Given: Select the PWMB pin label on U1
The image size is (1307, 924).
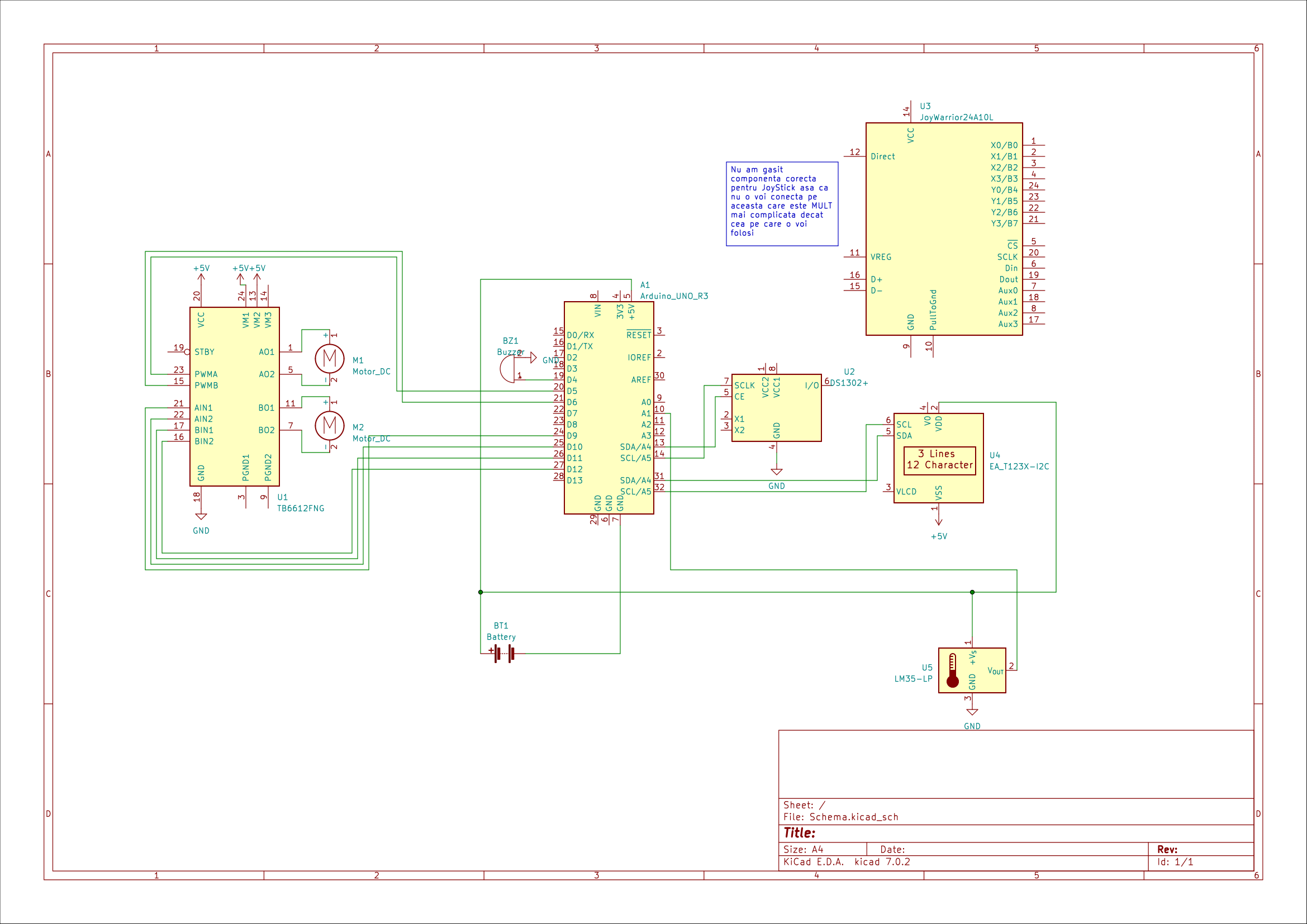Looking at the screenshot, I should (x=206, y=386).
